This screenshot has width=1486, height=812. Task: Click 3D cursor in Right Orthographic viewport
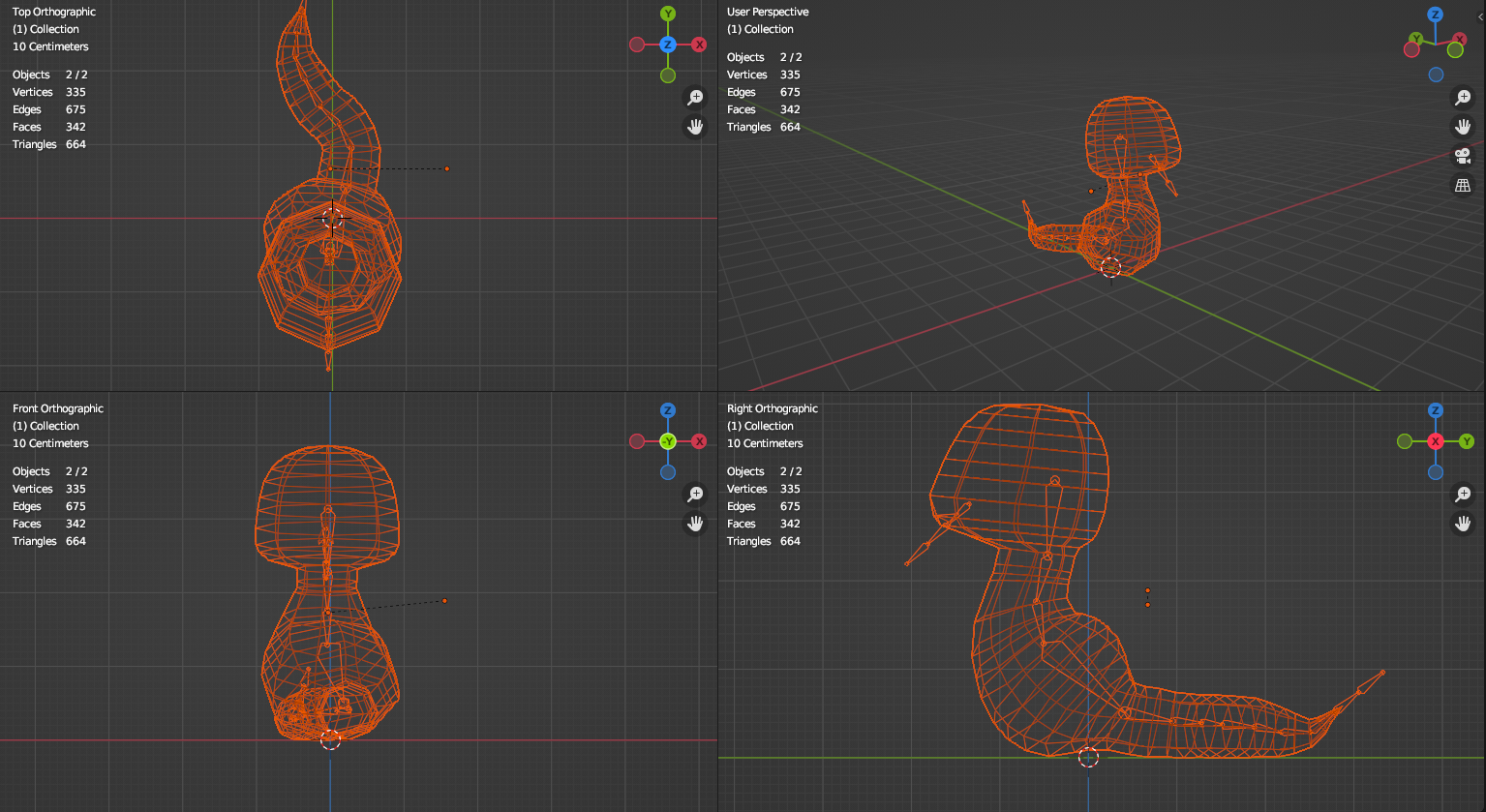click(1088, 757)
